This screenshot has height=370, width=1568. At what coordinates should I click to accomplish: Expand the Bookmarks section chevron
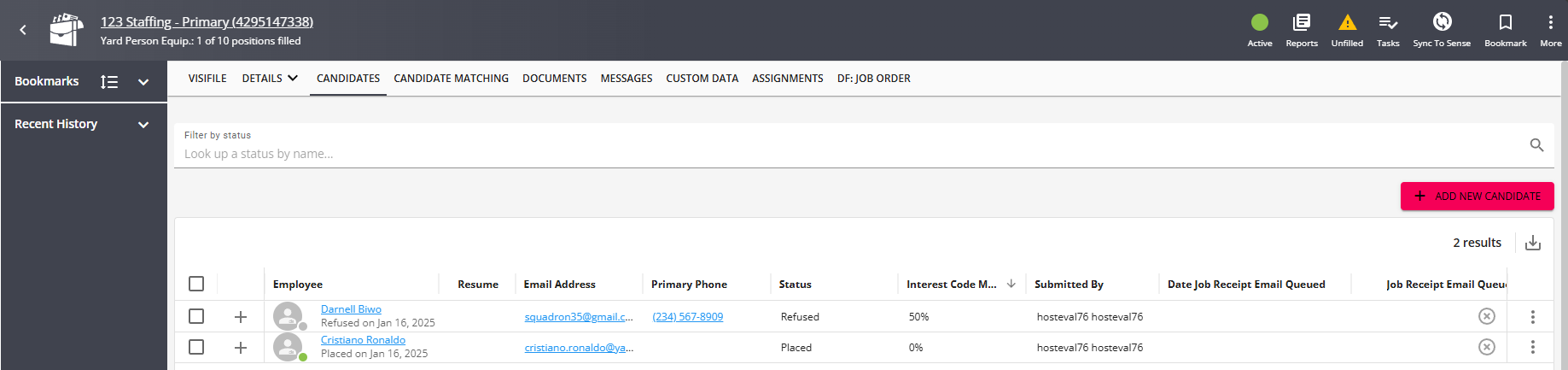click(x=143, y=82)
